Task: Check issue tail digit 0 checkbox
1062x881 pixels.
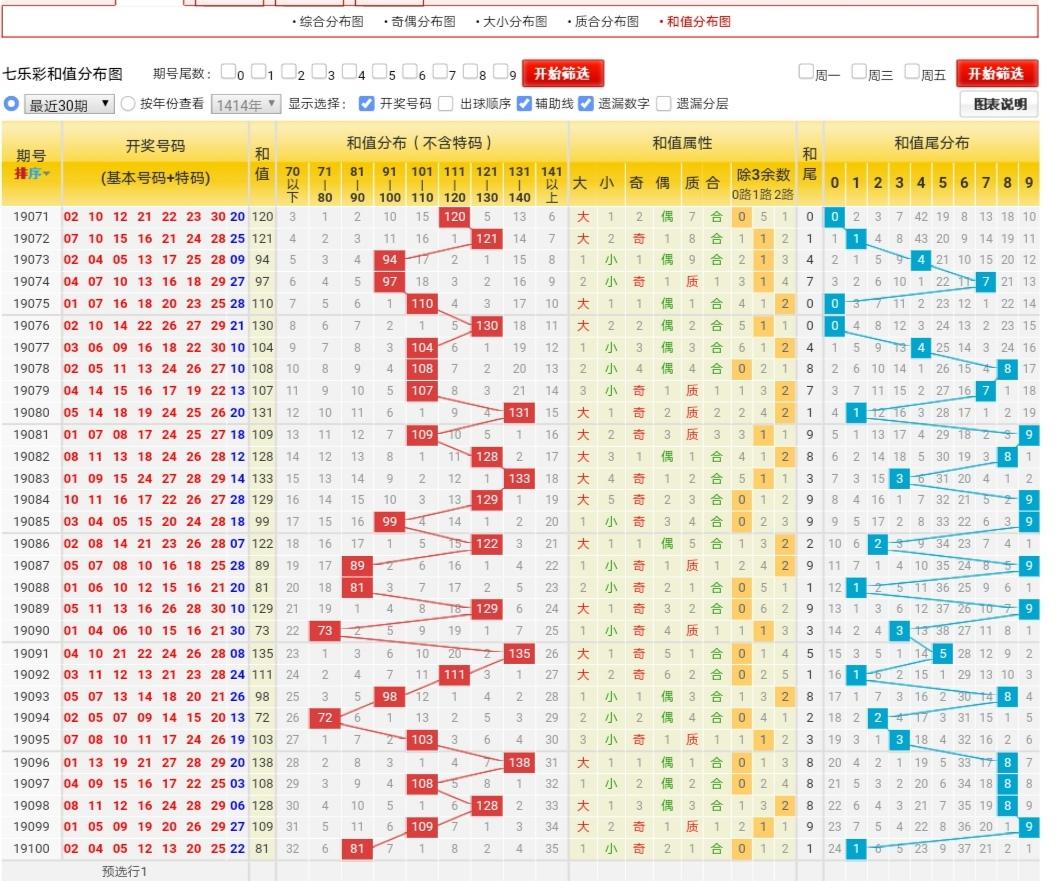Action: pos(228,71)
